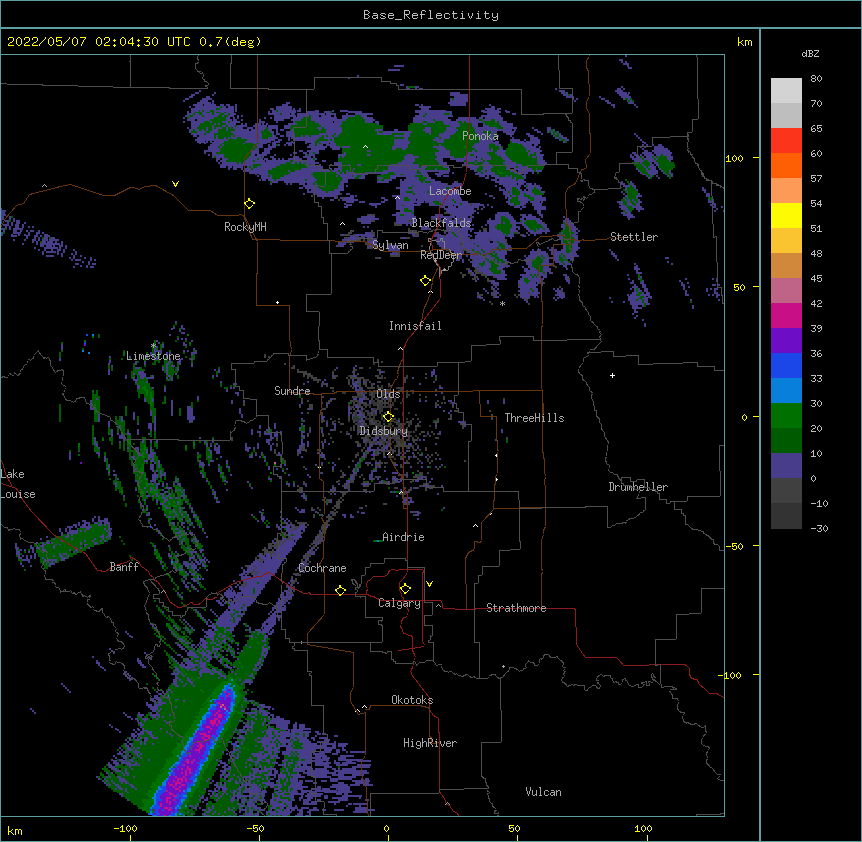Select the royal blue 33-36 dBZ swatch
The width and height of the screenshot is (862, 842).
[786, 365]
